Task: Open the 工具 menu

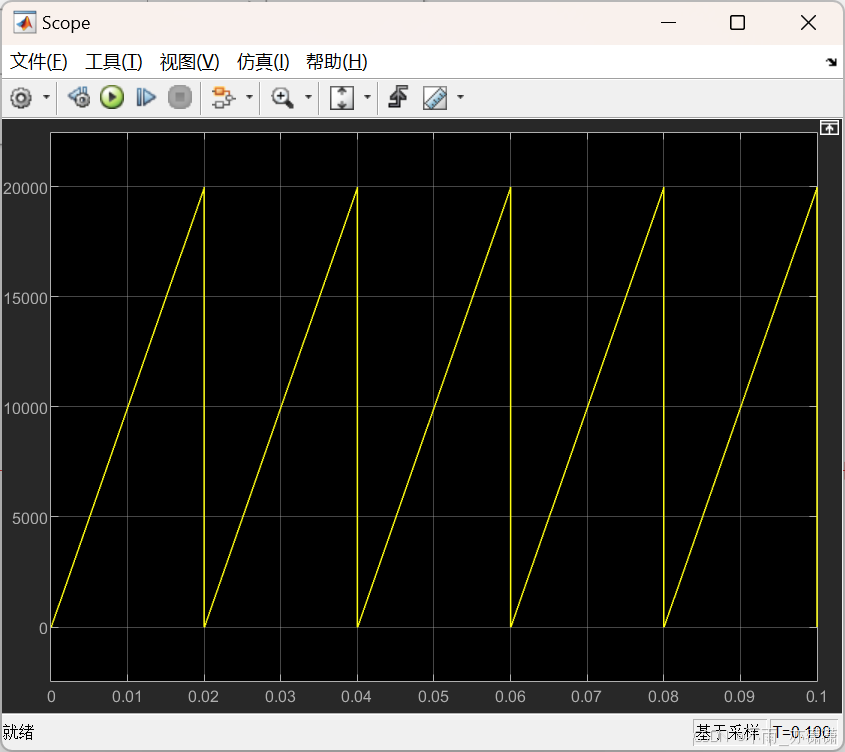Action: tap(113, 61)
